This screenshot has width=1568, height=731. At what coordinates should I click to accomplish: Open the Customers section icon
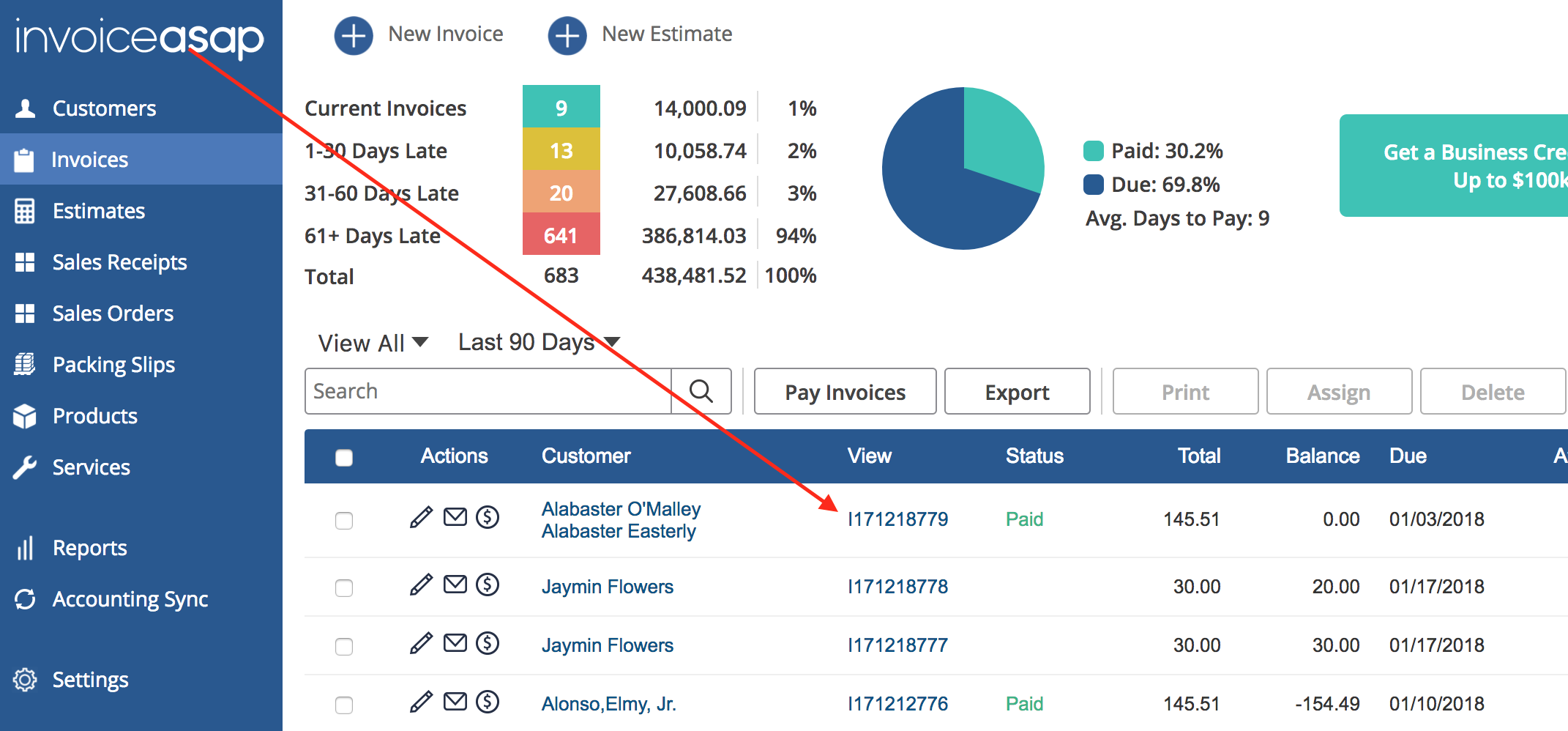25,108
